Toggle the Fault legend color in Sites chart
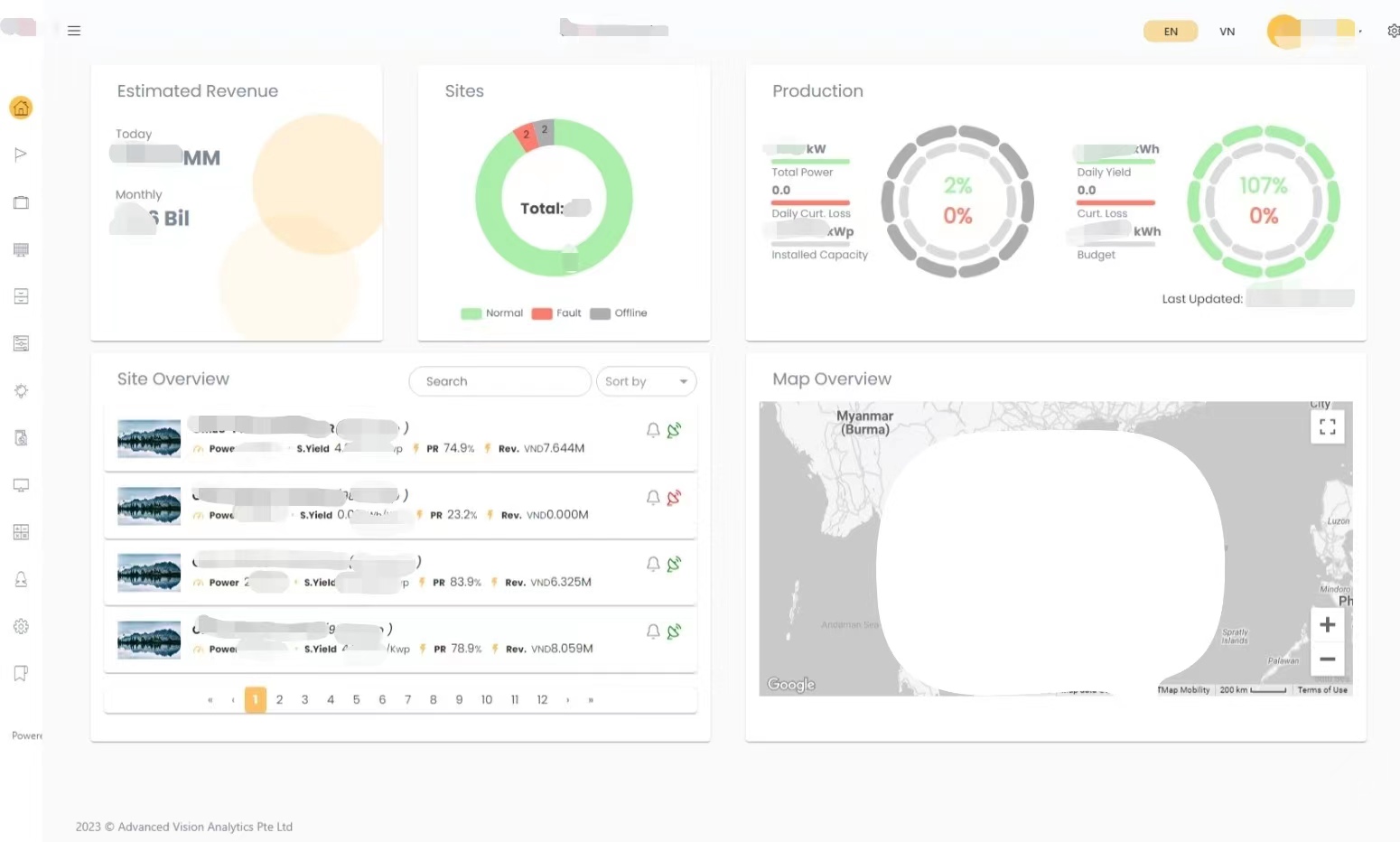This screenshot has height=842, width=1400. (542, 313)
